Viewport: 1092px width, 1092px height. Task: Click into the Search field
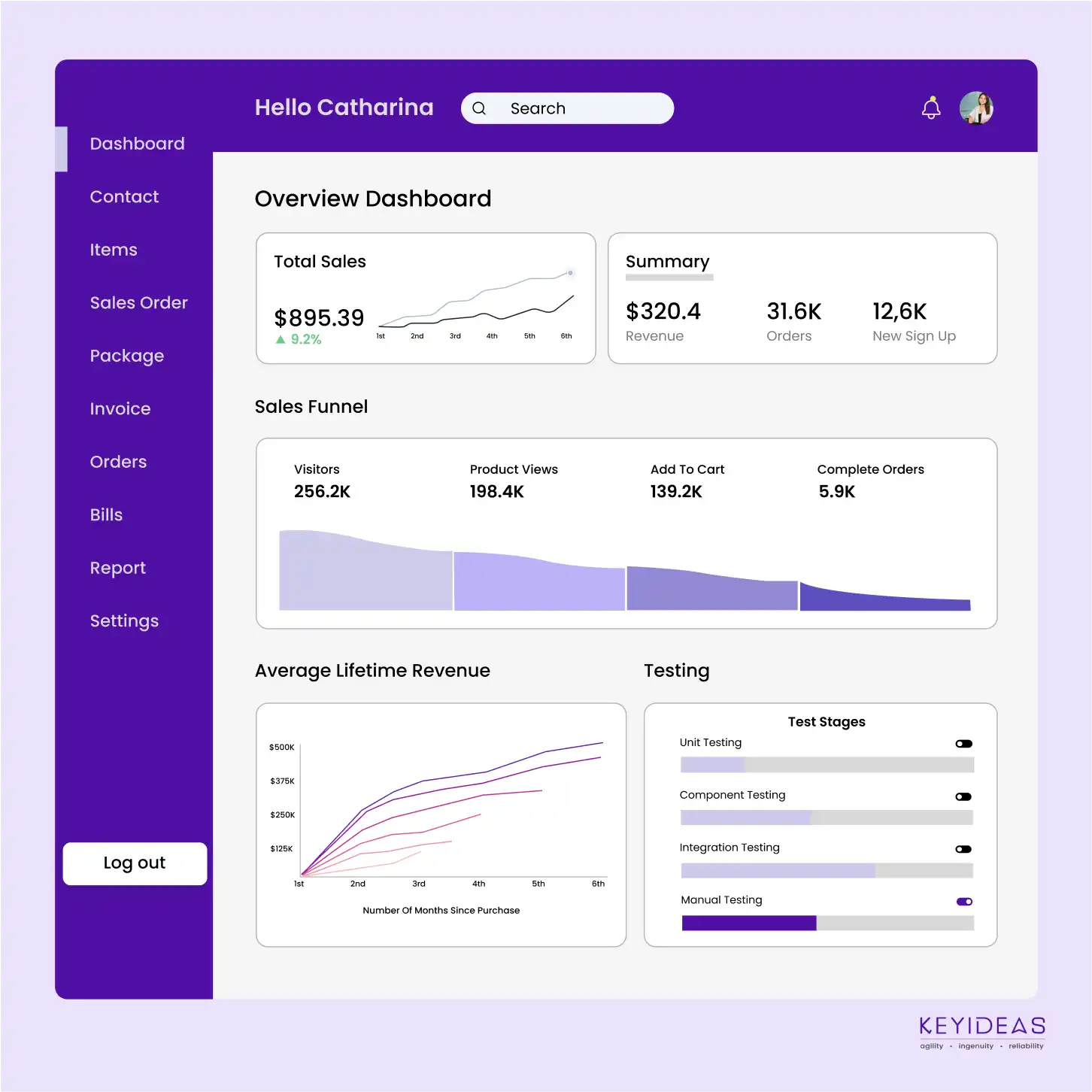coord(579,108)
